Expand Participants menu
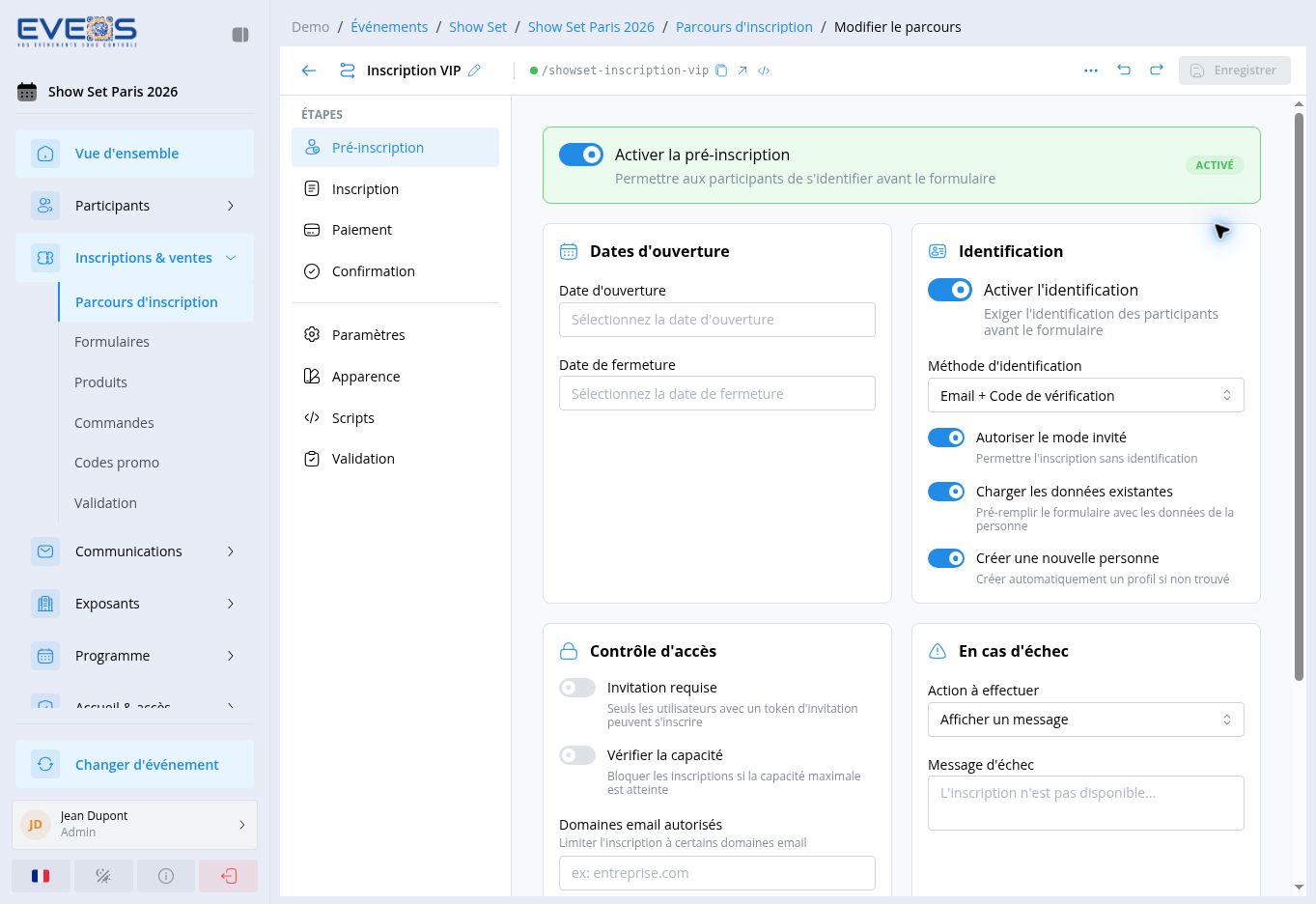 [134, 206]
